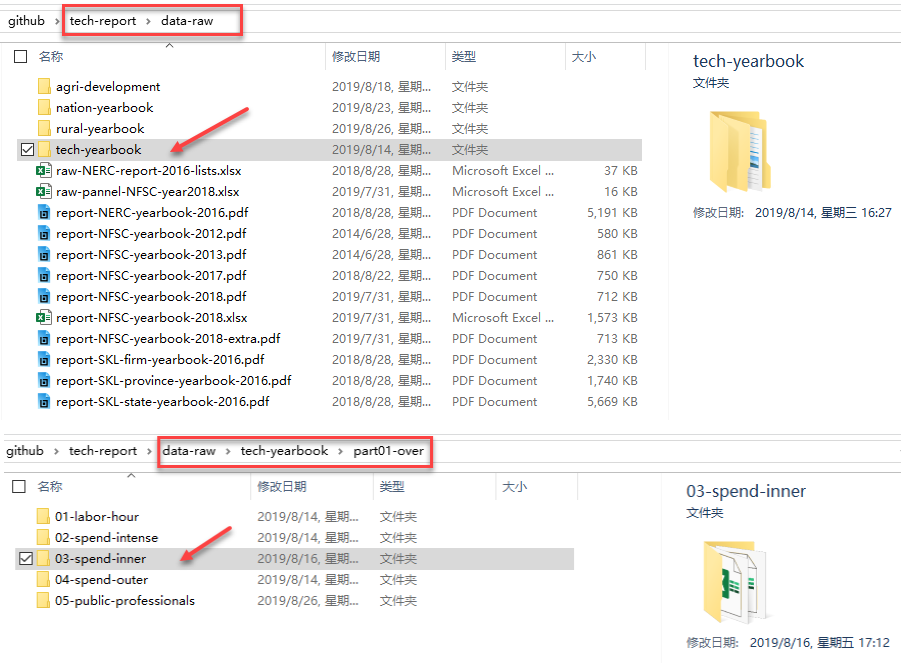Select the report-NERC-yearbook-2016.pdf PDF icon
The image size is (901, 663).
[43, 213]
